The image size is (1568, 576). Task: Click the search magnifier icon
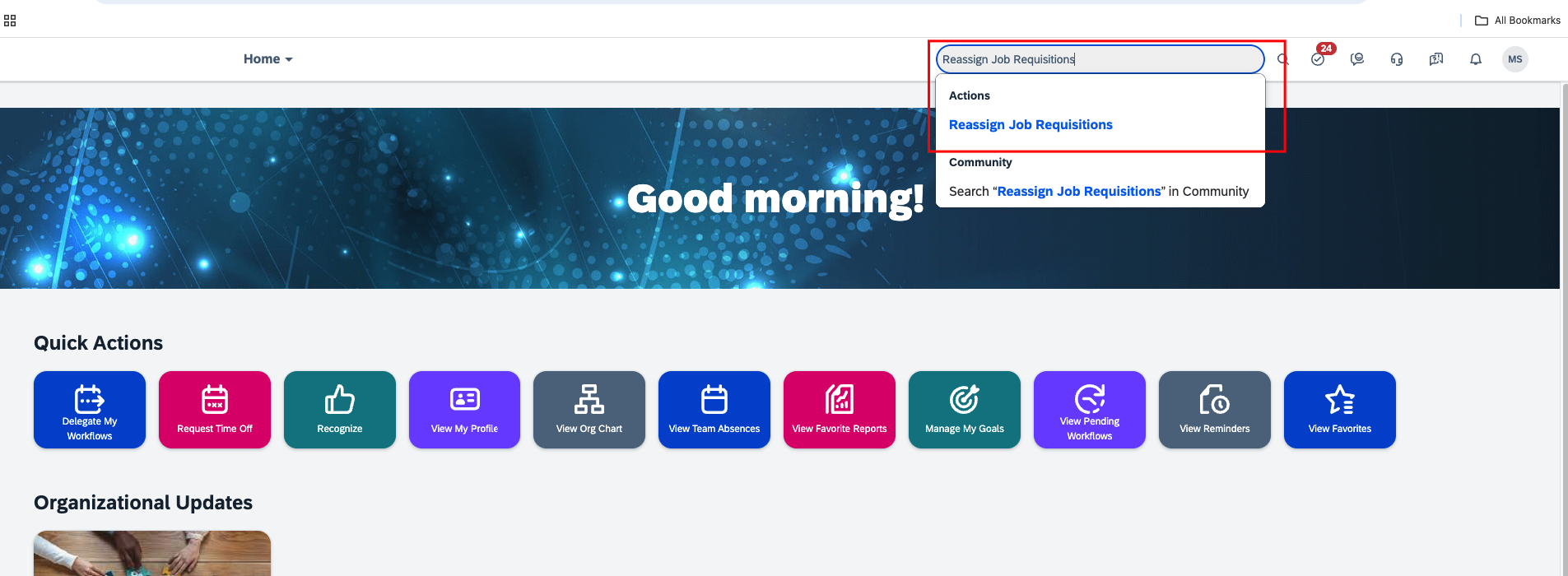point(1282,59)
